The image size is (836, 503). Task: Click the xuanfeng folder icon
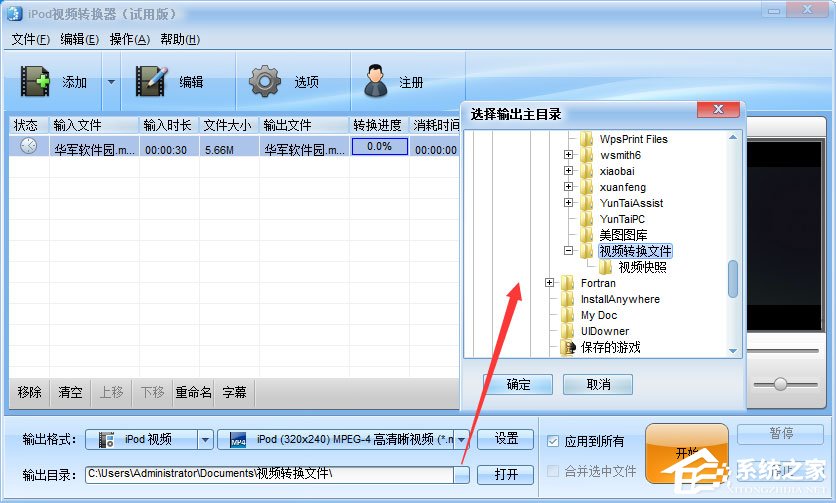click(x=586, y=187)
